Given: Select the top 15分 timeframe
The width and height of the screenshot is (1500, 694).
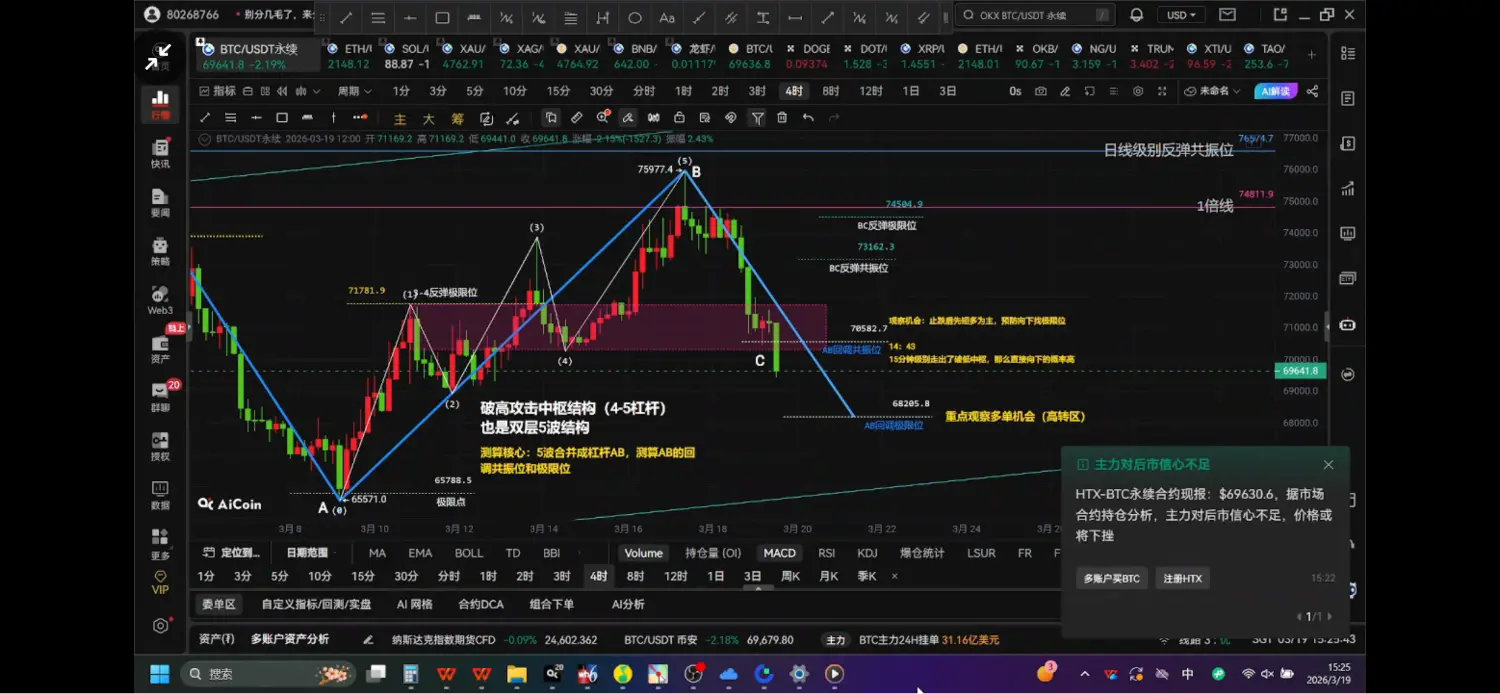Looking at the screenshot, I should click(x=558, y=91).
